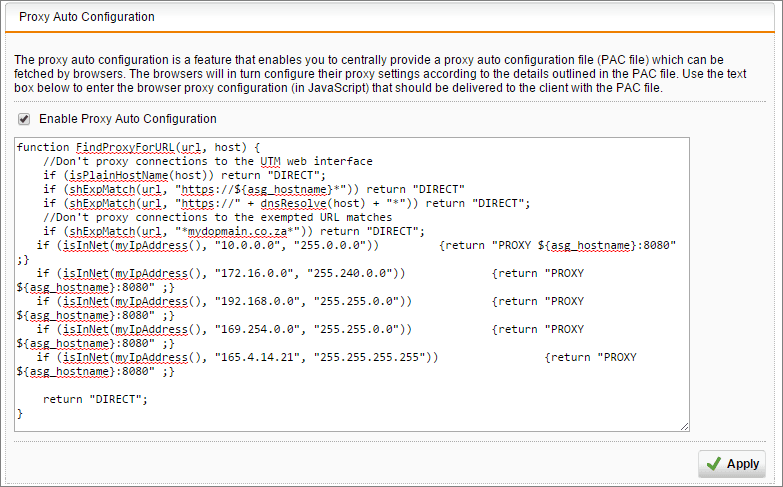Click the Enable Proxy Auto Configuration label
The height and width of the screenshot is (487, 783).
point(128,119)
